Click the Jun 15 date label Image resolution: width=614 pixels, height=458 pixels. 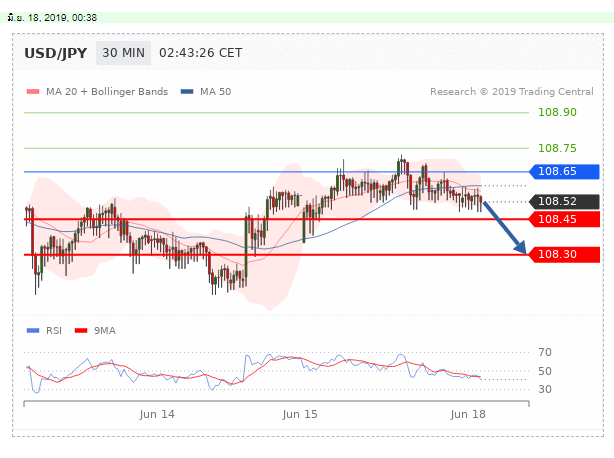pos(300,415)
